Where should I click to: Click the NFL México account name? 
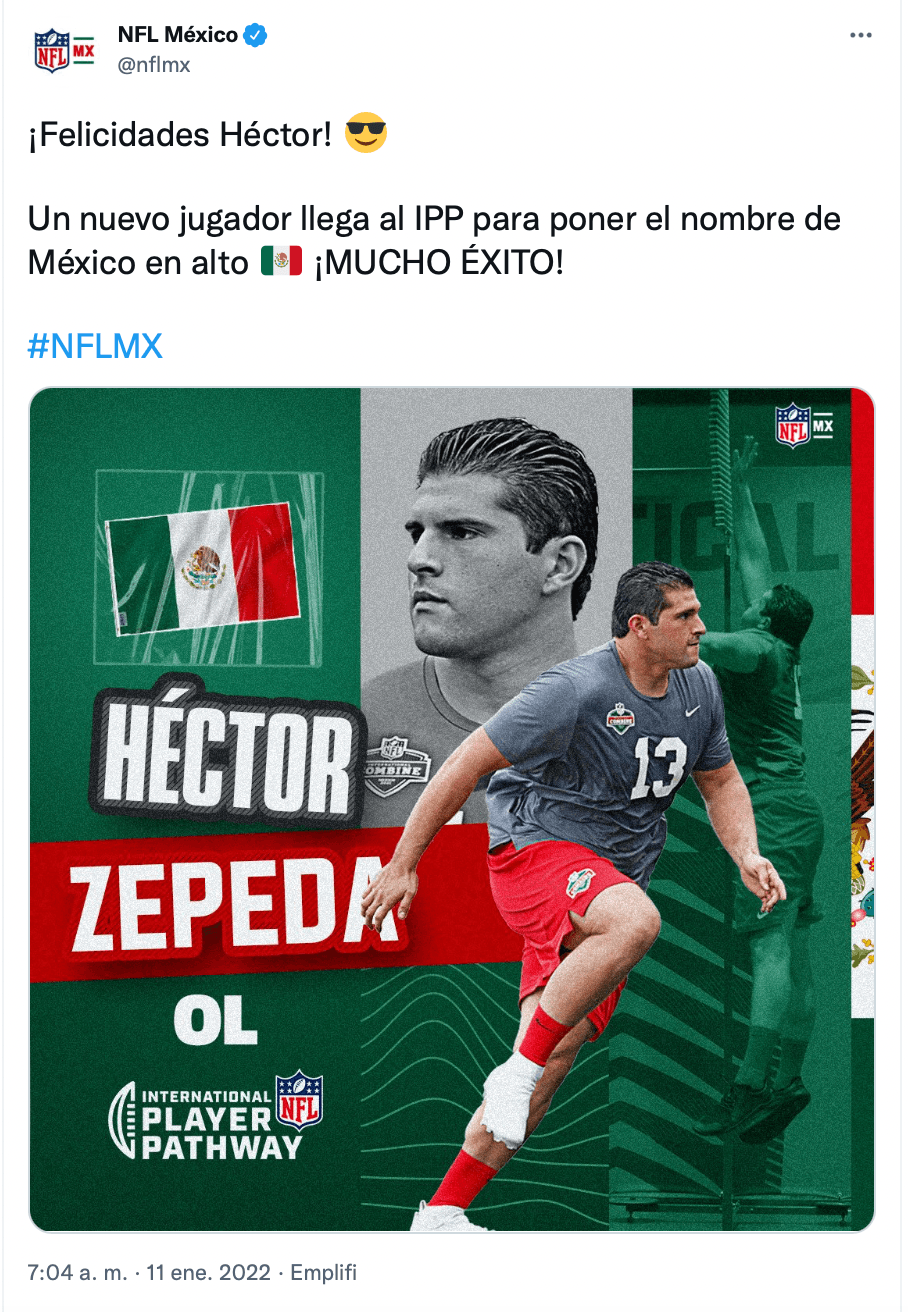coord(178,35)
